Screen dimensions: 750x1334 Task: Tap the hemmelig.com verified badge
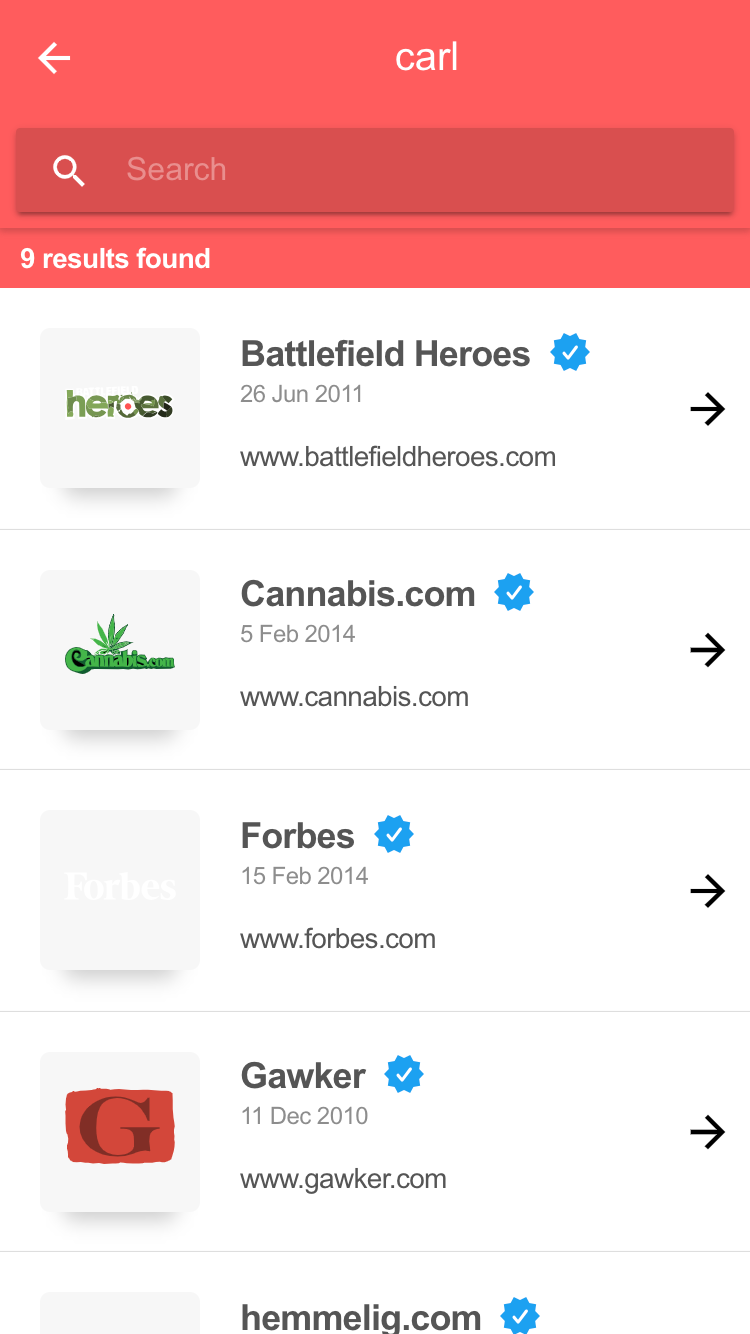520,1315
